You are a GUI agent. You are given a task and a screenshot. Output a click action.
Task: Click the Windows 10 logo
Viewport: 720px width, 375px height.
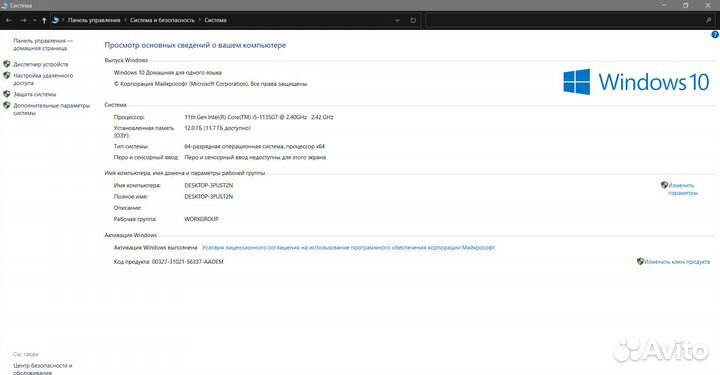click(x=636, y=82)
